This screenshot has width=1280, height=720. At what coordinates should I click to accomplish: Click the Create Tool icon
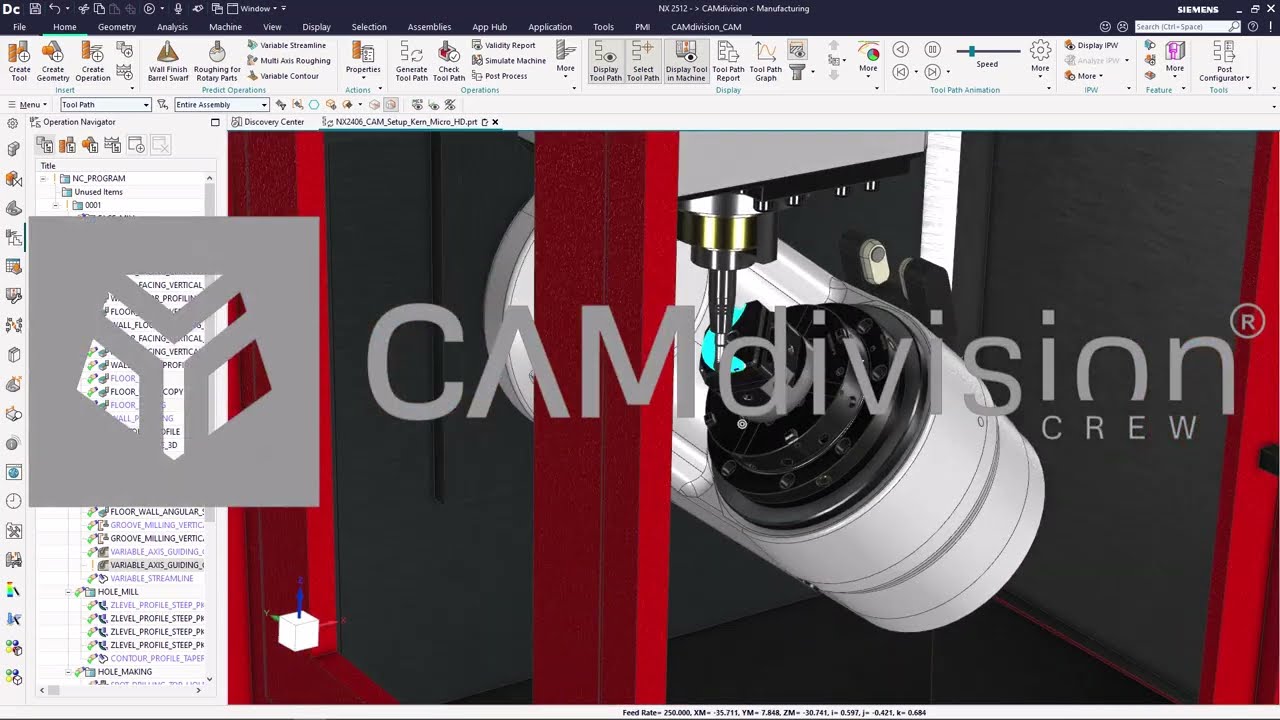click(19, 61)
